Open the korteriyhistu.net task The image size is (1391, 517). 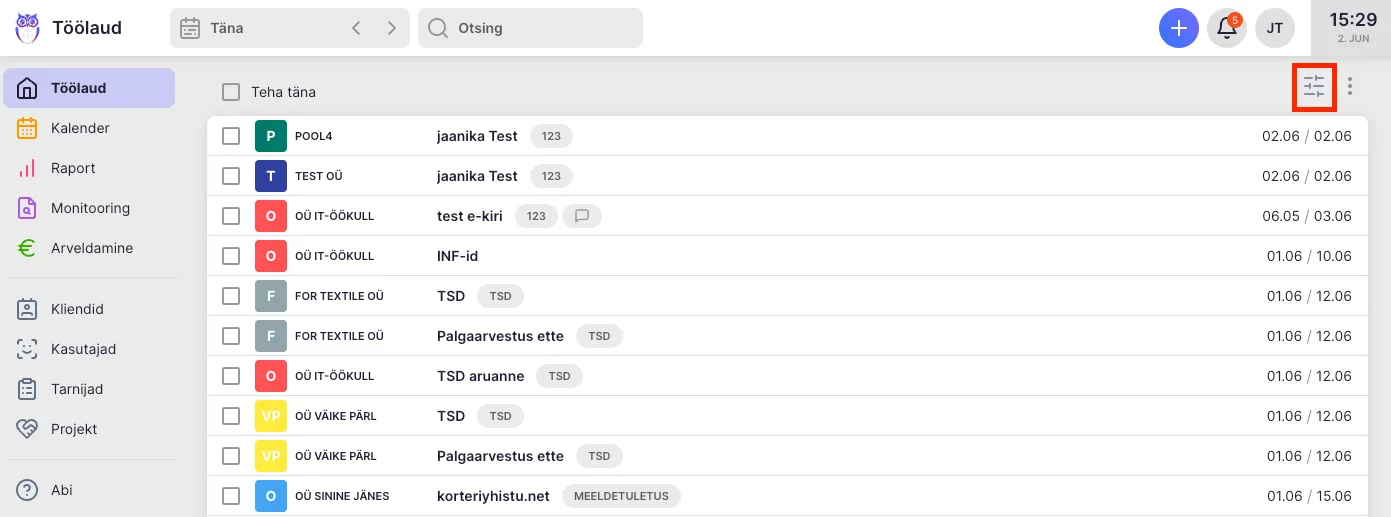[493, 496]
